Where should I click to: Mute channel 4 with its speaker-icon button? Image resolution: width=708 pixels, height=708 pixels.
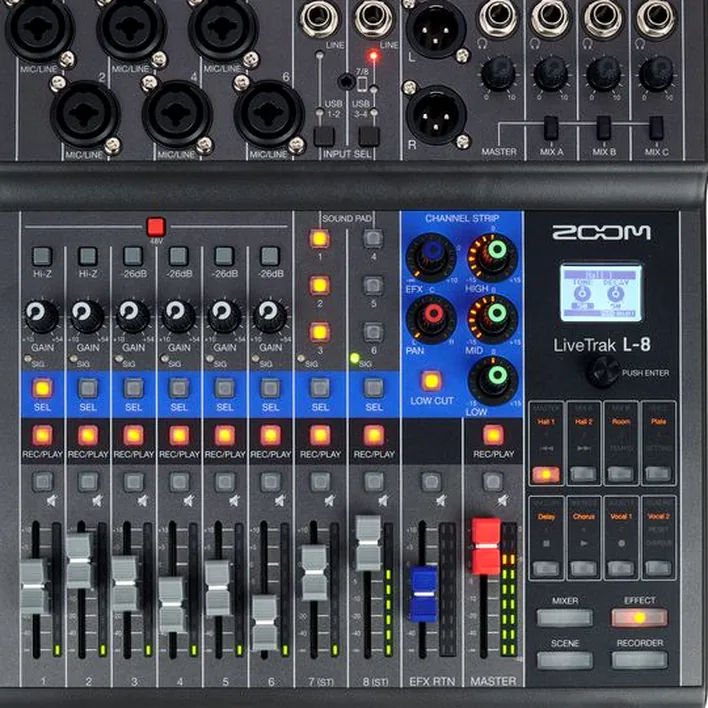(179, 481)
